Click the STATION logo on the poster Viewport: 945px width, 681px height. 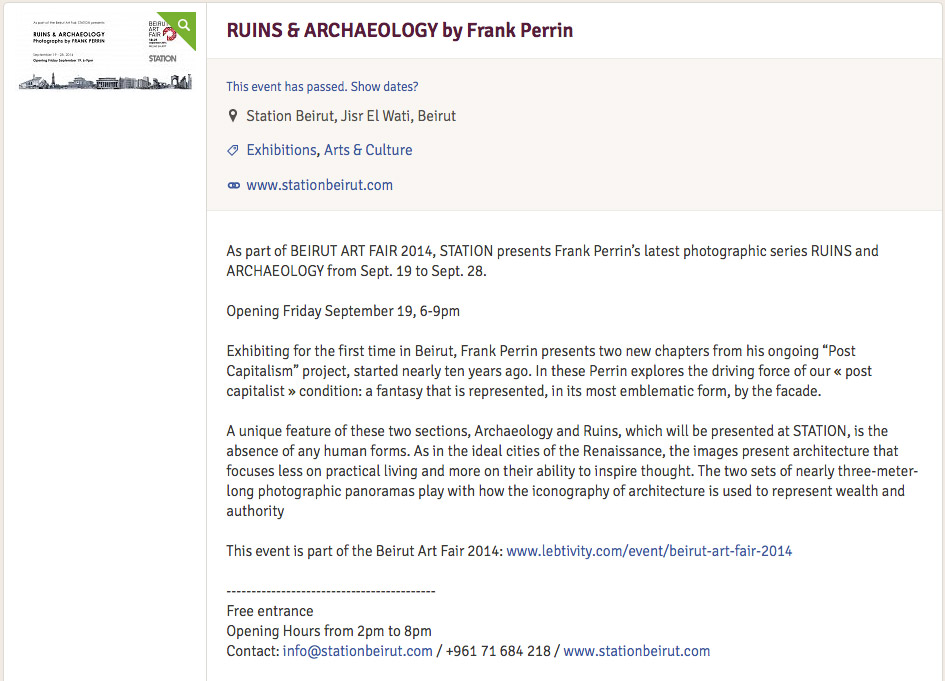coord(163,58)
